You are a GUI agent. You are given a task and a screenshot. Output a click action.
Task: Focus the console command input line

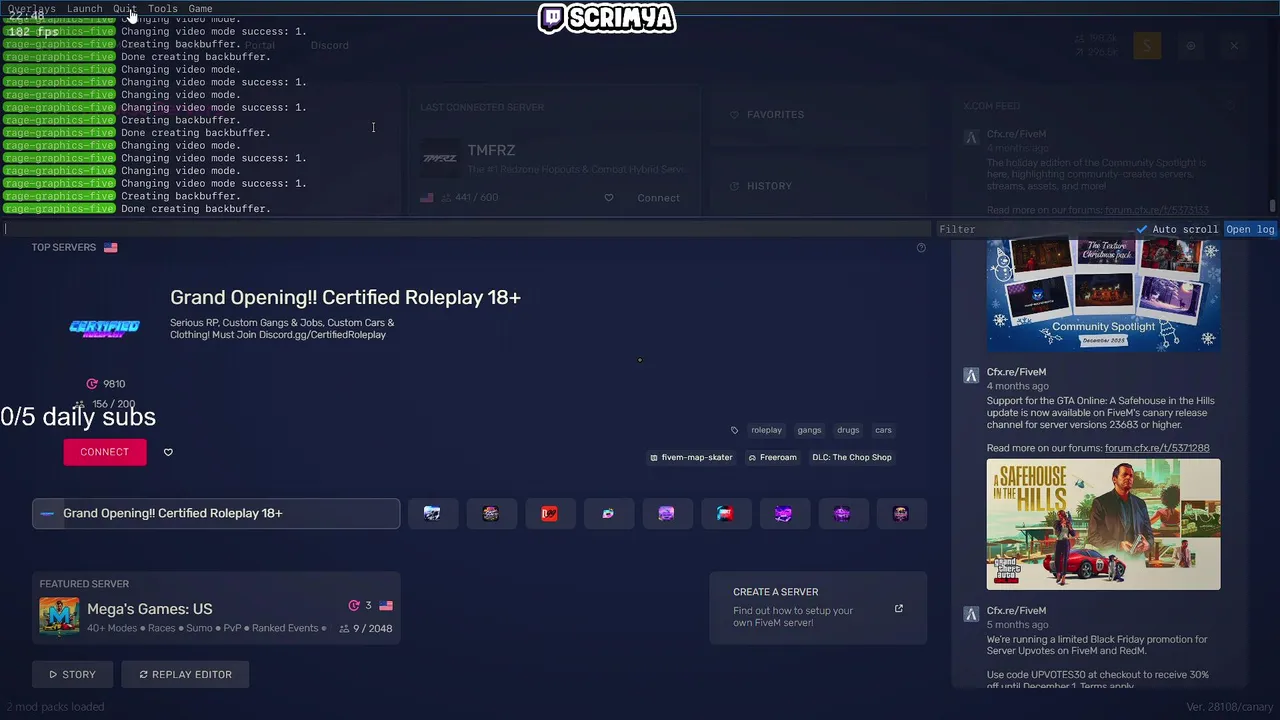(467, 229)
